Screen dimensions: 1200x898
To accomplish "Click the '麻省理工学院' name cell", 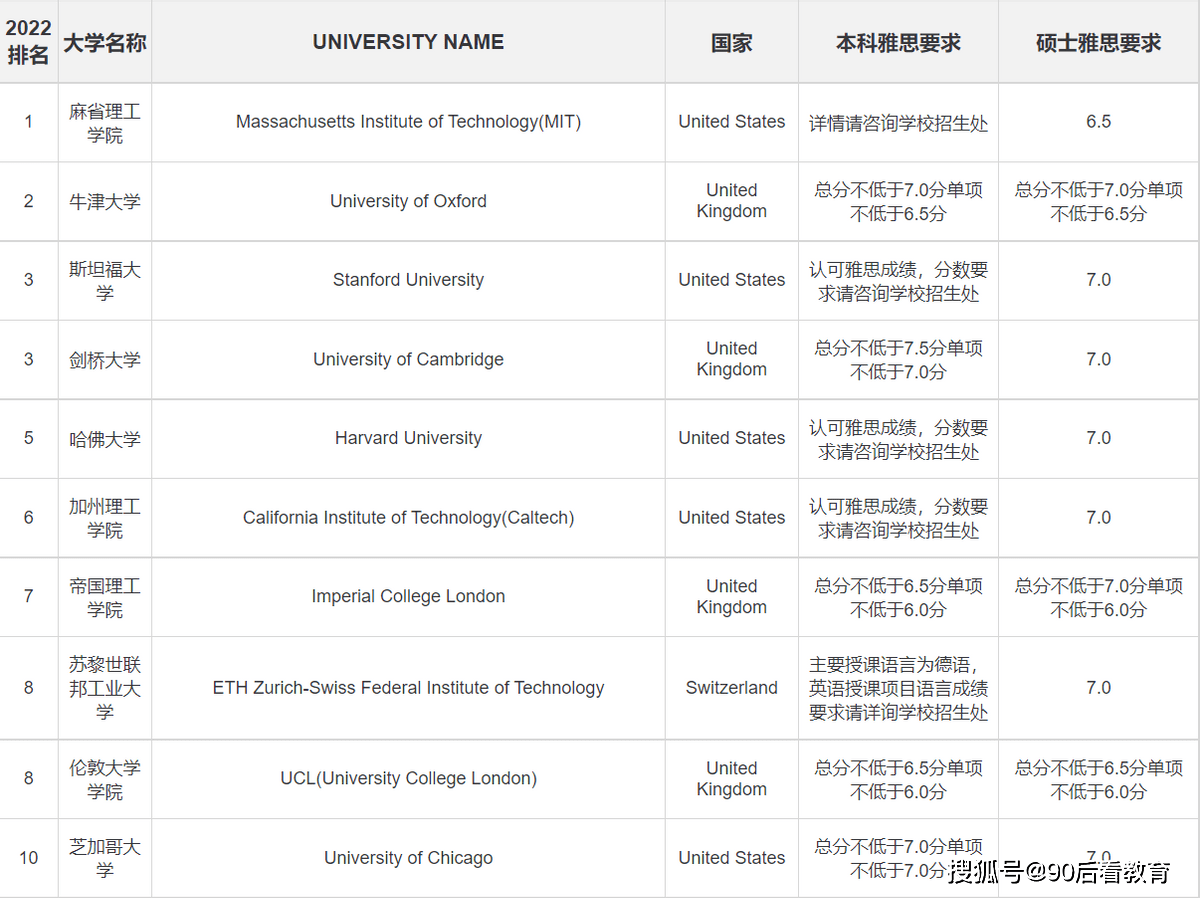I will 105,123.
